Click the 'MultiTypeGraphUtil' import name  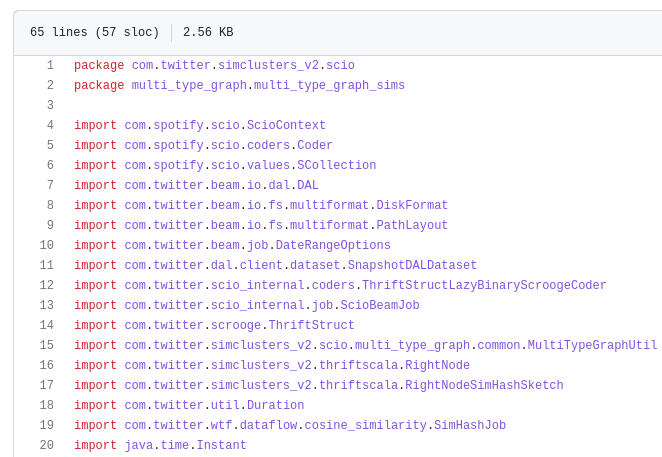click(592, 345)
